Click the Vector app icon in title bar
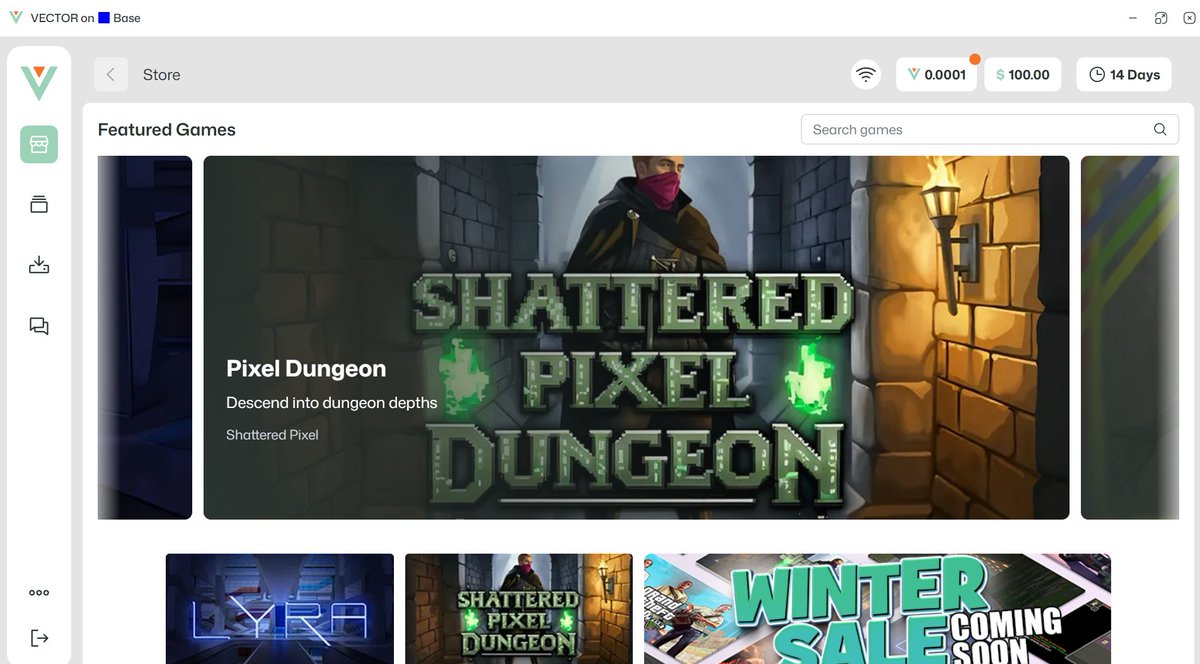This screenshot has height=664, width=1200. 16,18
